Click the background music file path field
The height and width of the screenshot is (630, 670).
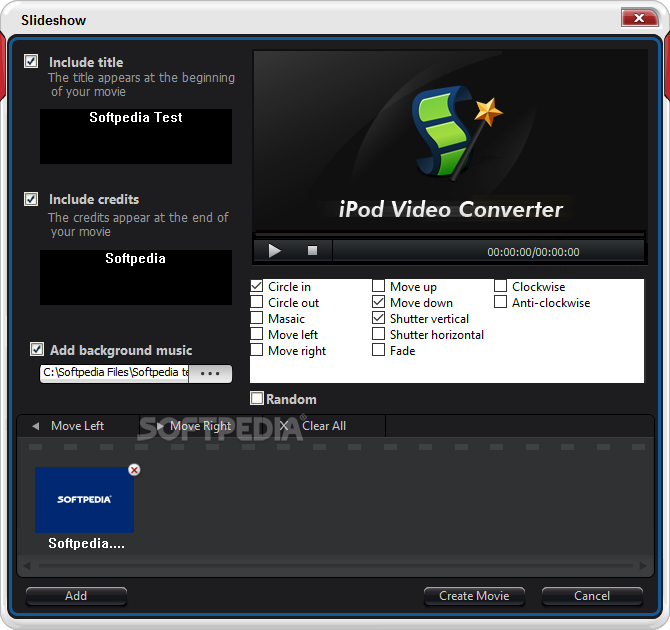[115, 373]
